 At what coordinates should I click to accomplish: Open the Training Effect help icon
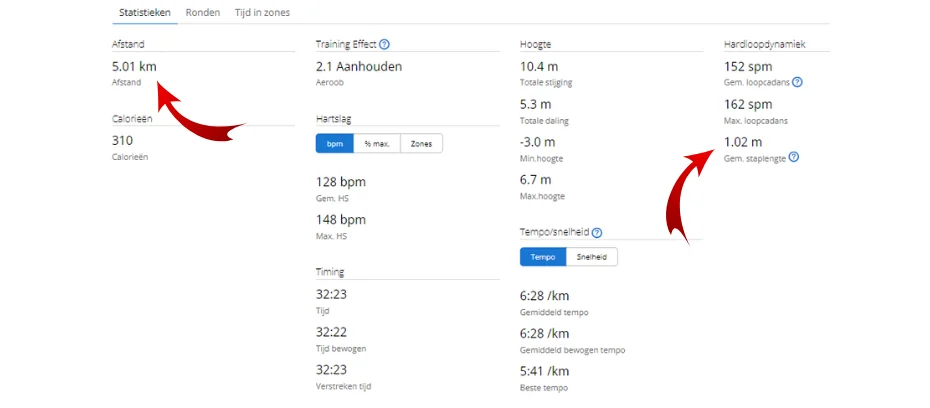pos(385,44)
